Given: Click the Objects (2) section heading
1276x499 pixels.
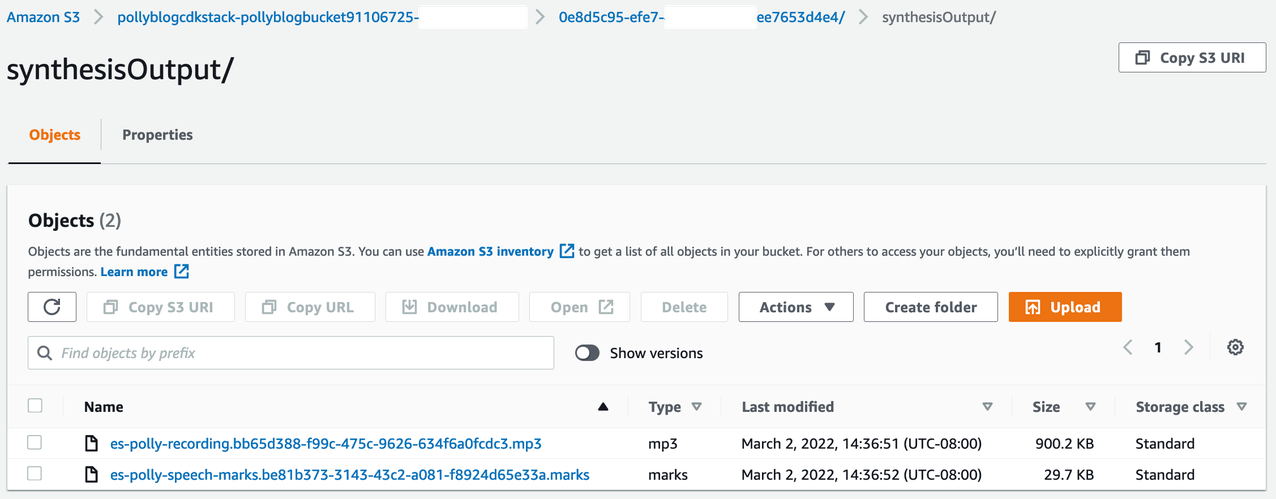Looking at the screenshot, I should 75,220.
